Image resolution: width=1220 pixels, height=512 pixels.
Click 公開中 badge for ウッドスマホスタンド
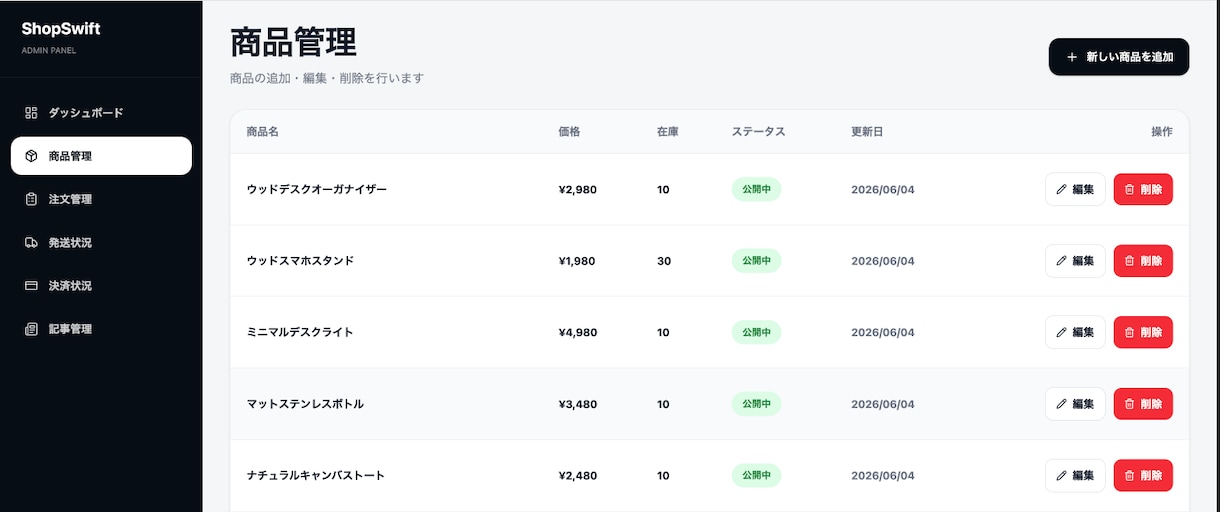(756, 261)
